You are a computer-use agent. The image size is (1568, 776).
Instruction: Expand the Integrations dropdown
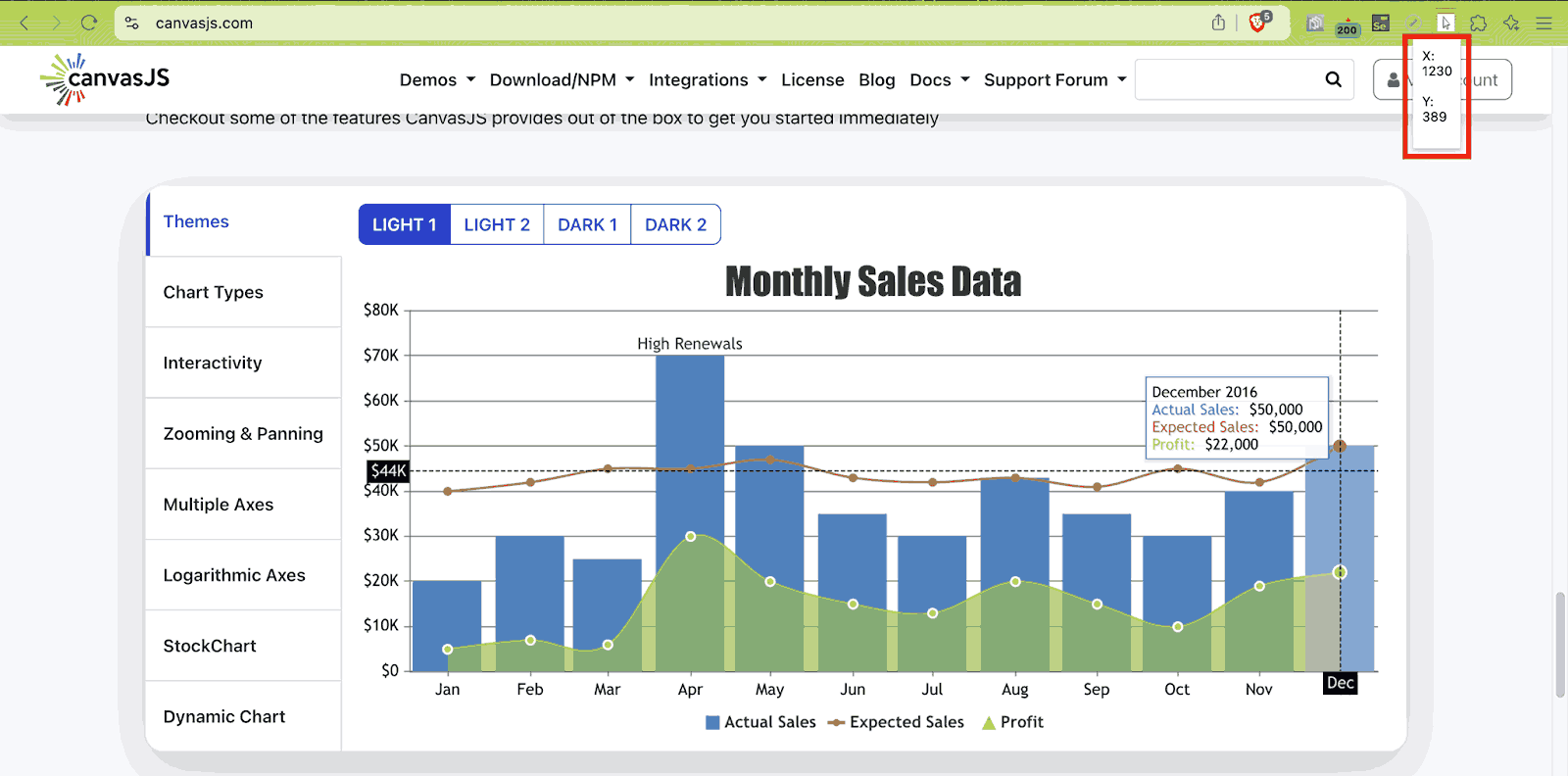[x=707, y=80]
